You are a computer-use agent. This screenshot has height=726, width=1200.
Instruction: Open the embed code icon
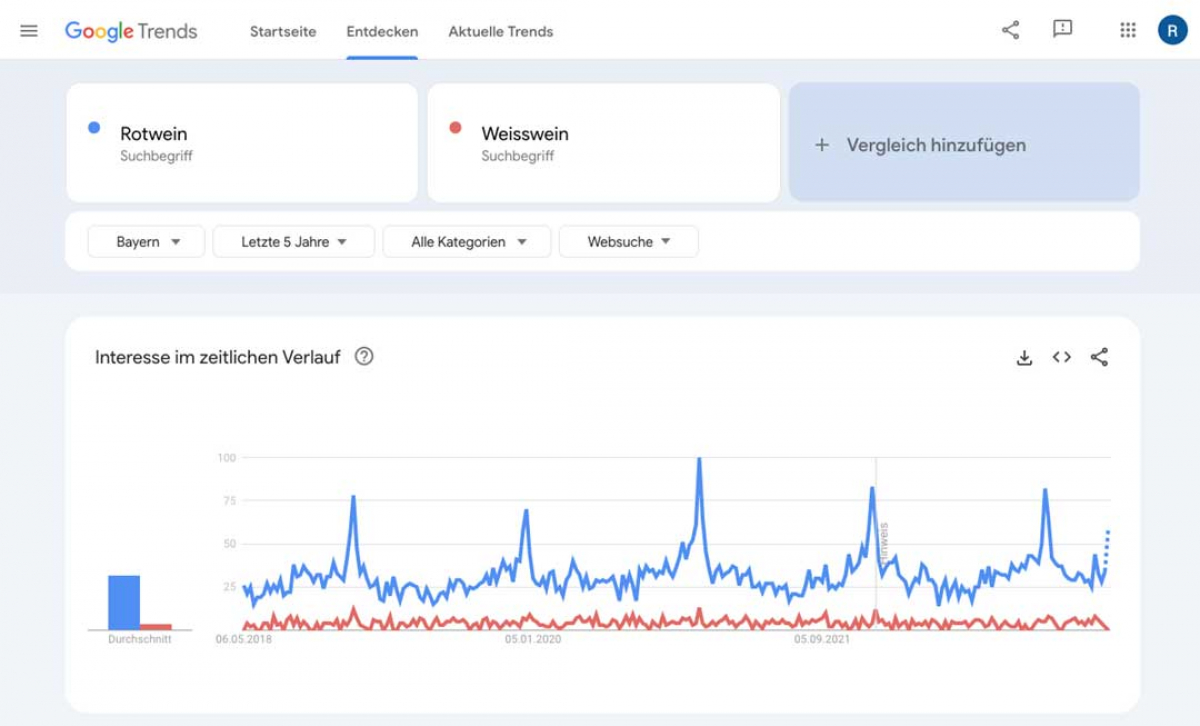pyautogui.click(x=1062, y=357)
